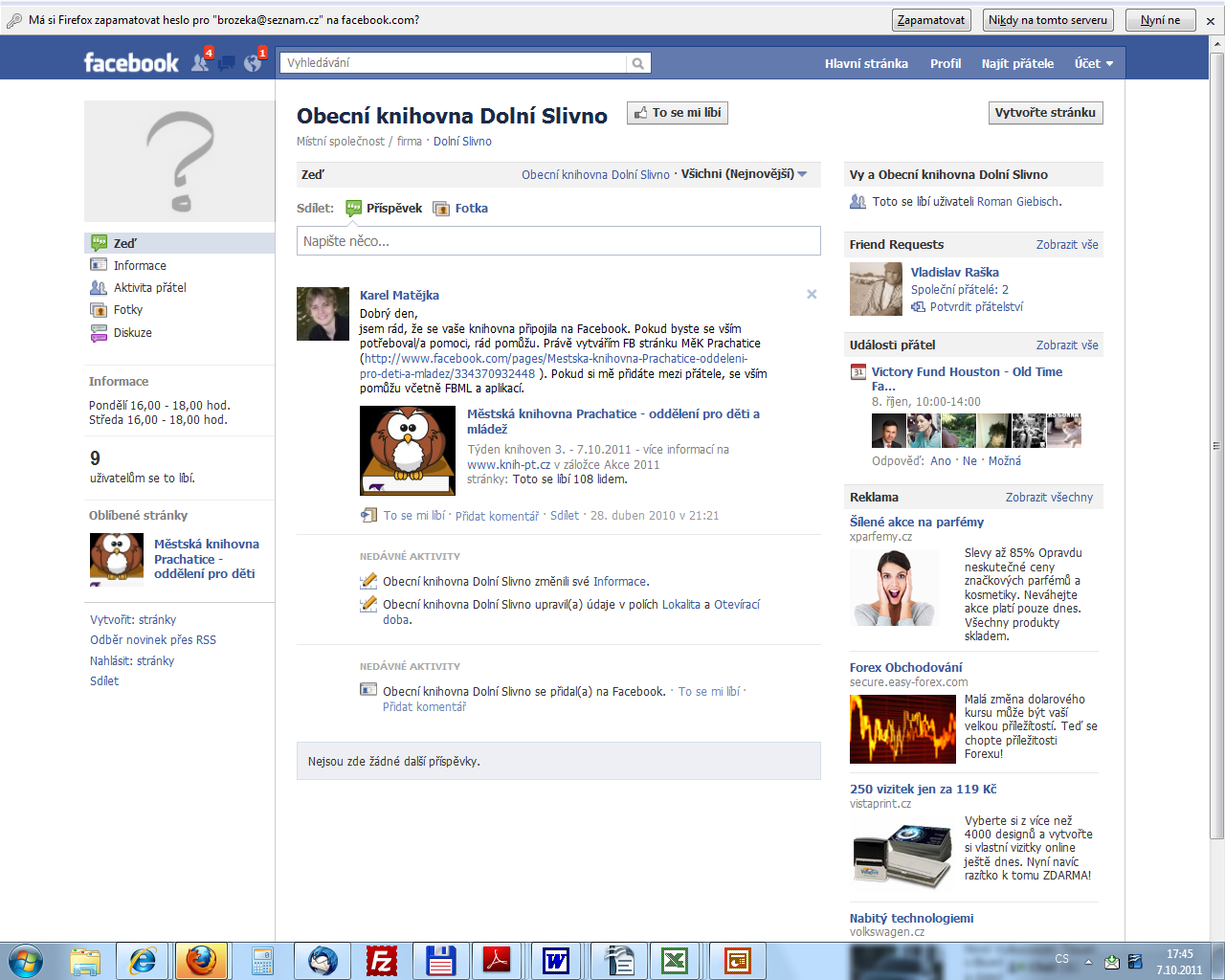Open Najít přátele in top navigation
Viewport: 1225px width, 980px height.
[x=1017, y=63]
